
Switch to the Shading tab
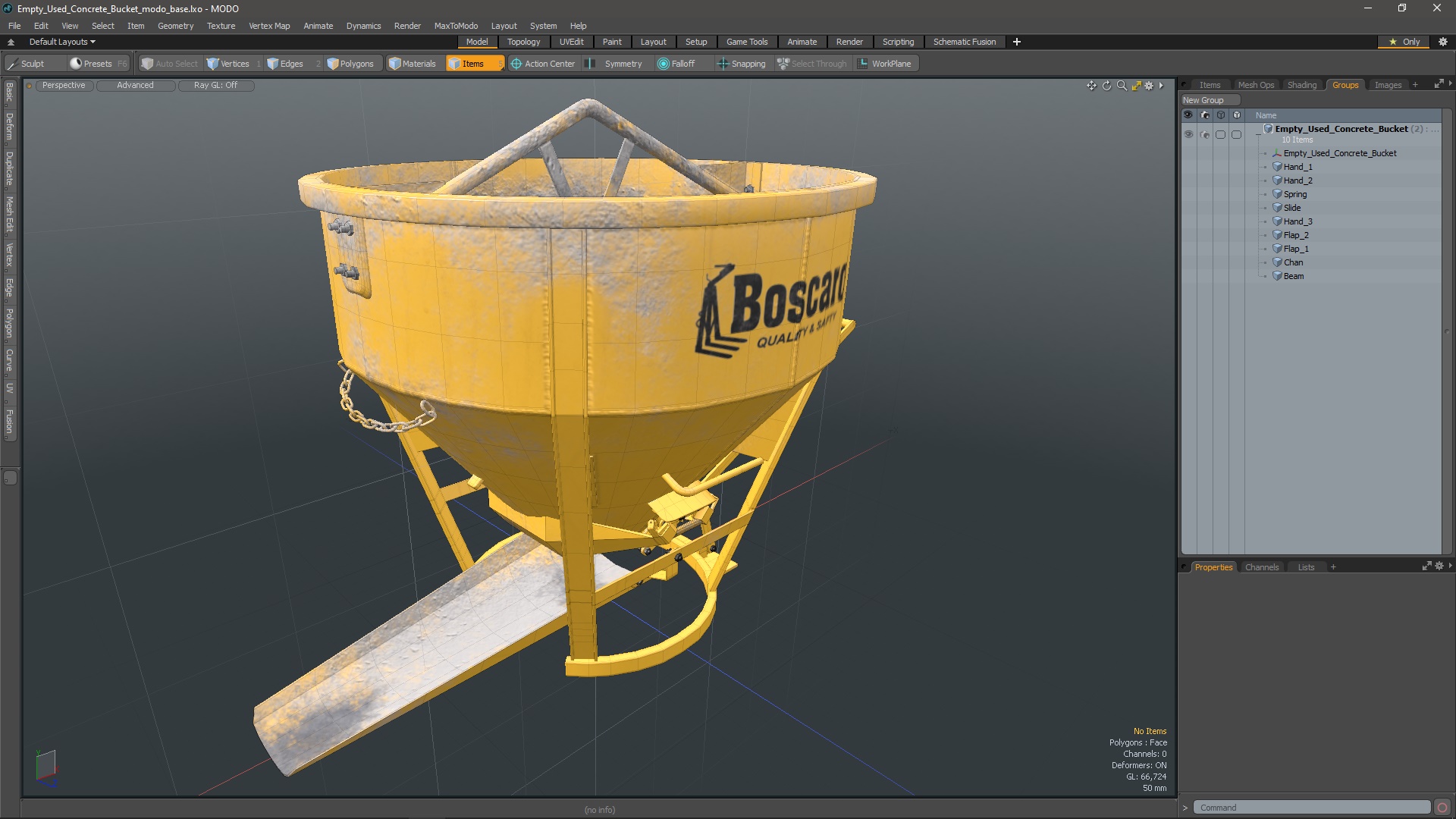[x=1302, y=85]
